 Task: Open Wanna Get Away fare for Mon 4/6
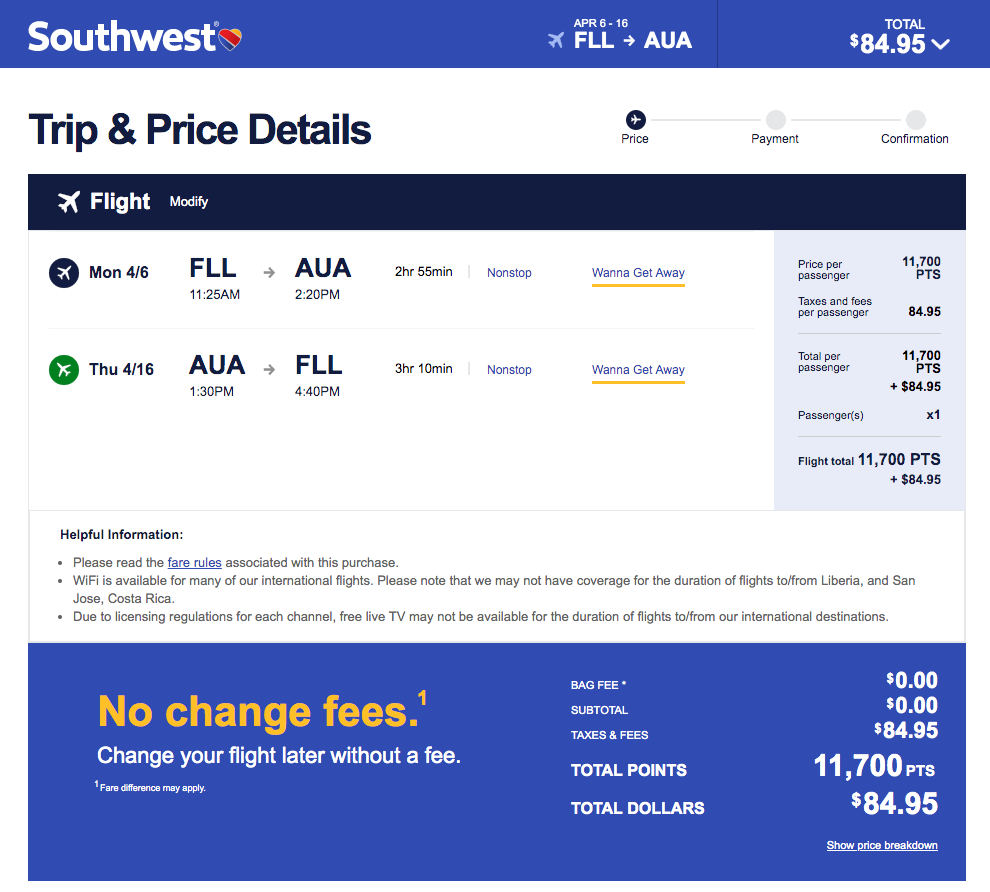(x=638, y=273)
